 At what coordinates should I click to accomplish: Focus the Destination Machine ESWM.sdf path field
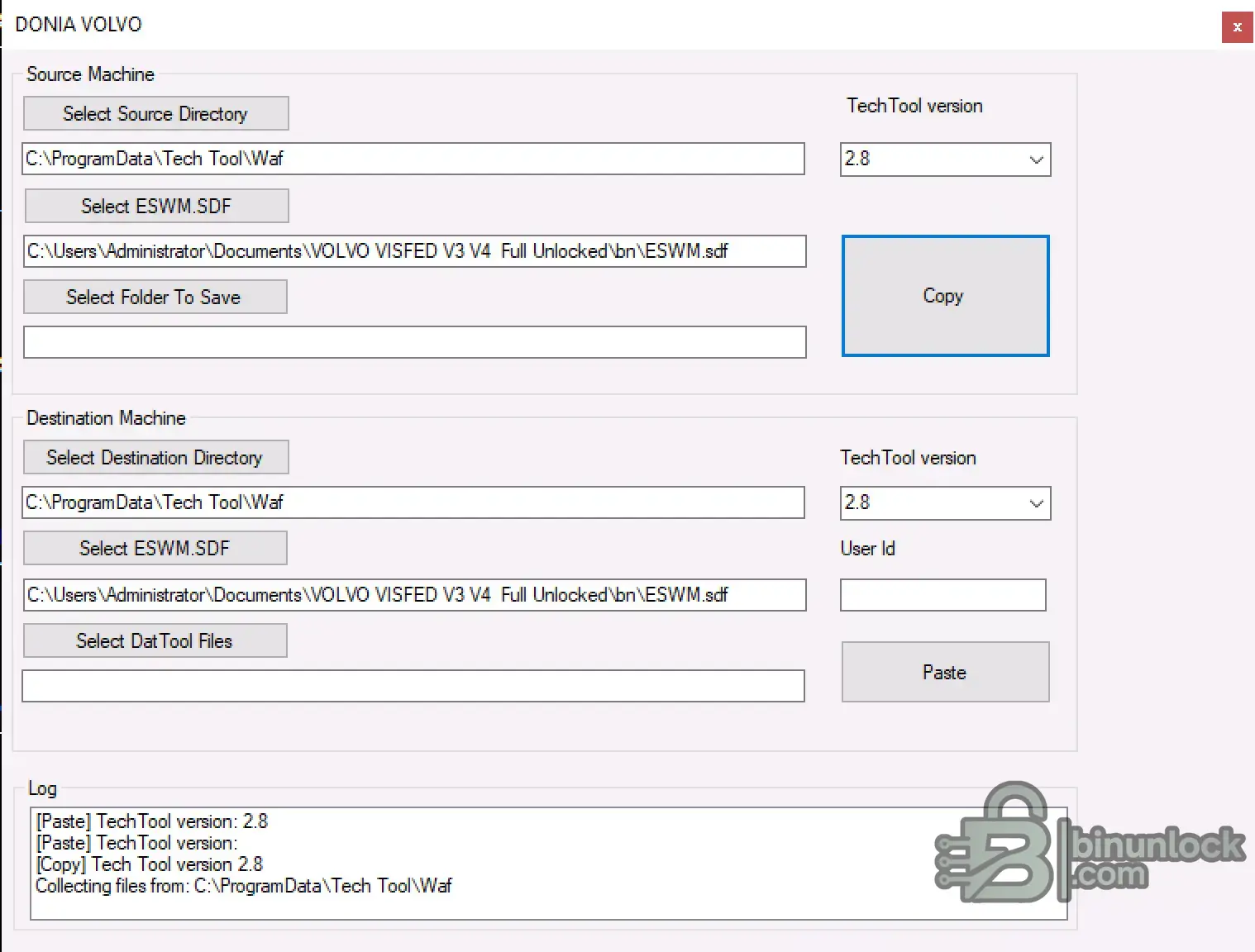pyautogui.click(x=415, y=595)
